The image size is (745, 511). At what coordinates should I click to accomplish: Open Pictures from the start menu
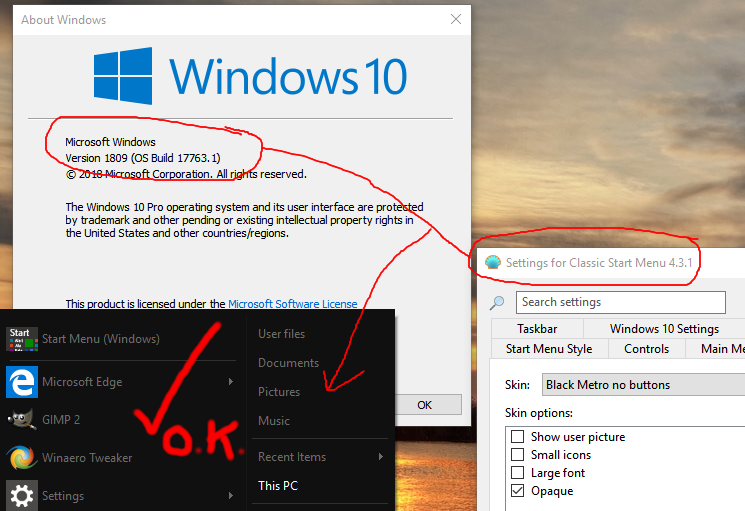click(x=279, y=392)
